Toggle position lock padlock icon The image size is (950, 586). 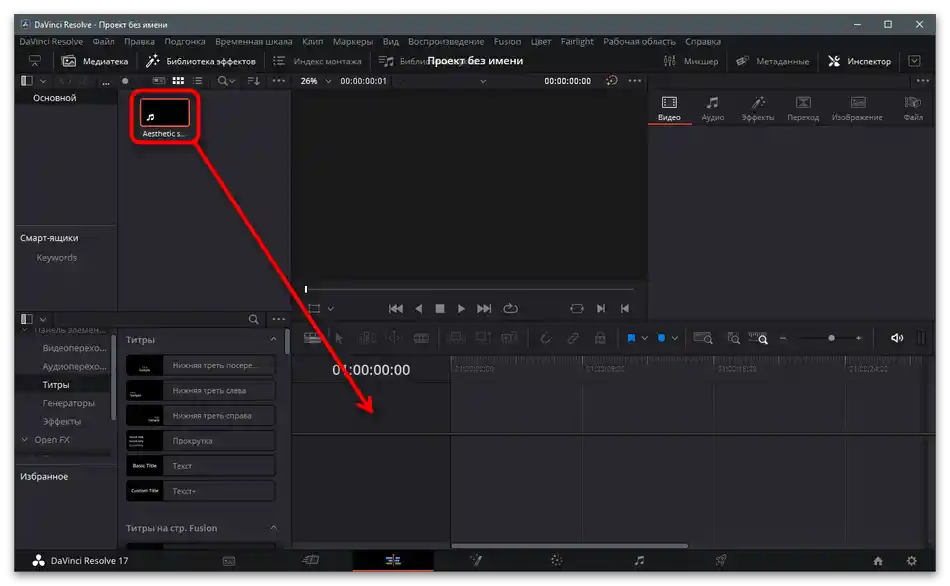click(x=600, y=338)
